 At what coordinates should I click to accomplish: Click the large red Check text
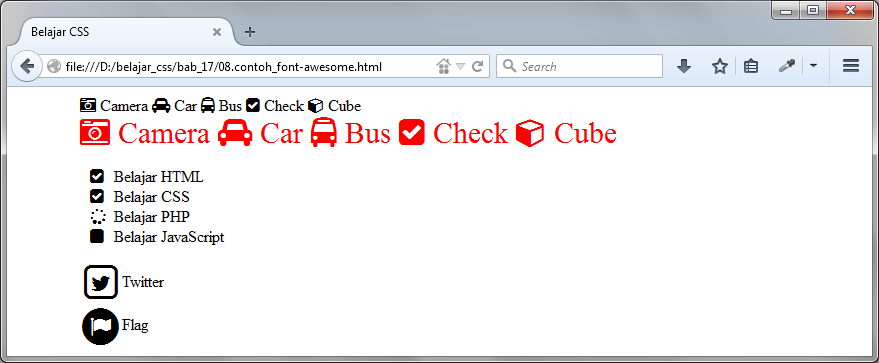pos(470,133)
